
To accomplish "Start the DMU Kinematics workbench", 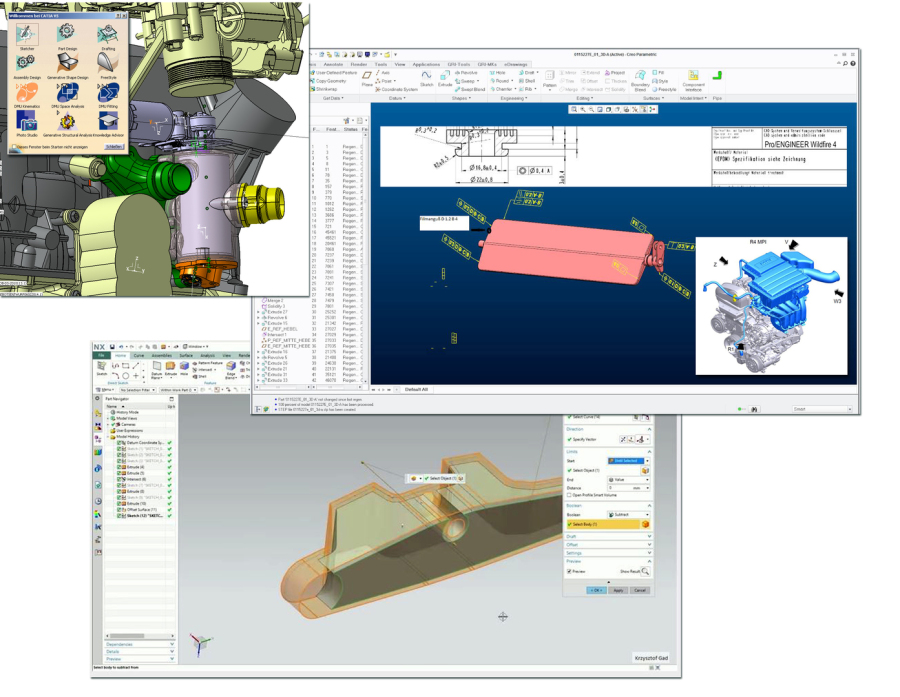I will tap(26, 92).
